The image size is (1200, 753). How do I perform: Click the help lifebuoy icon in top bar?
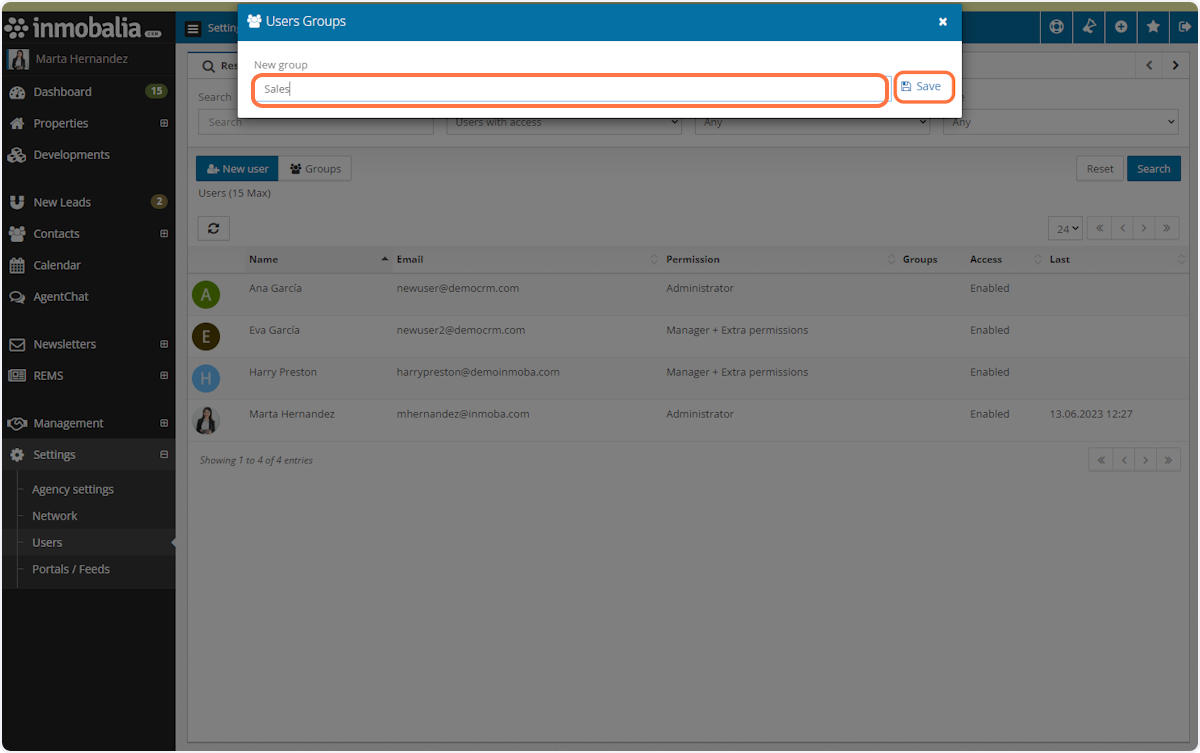point(1056,27)
